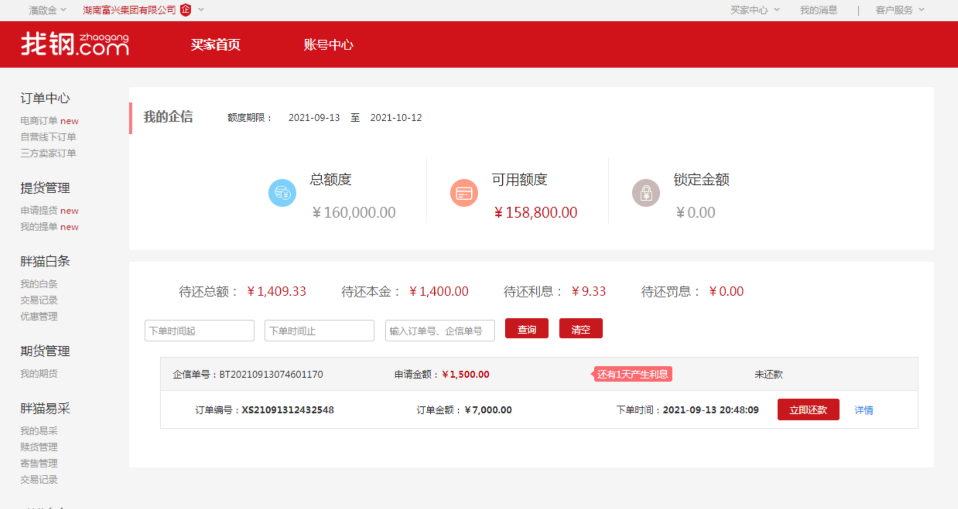Open the 潘啟金 user dropdown
The width and height of the screenshot is (958, 509).
point(48,10)
